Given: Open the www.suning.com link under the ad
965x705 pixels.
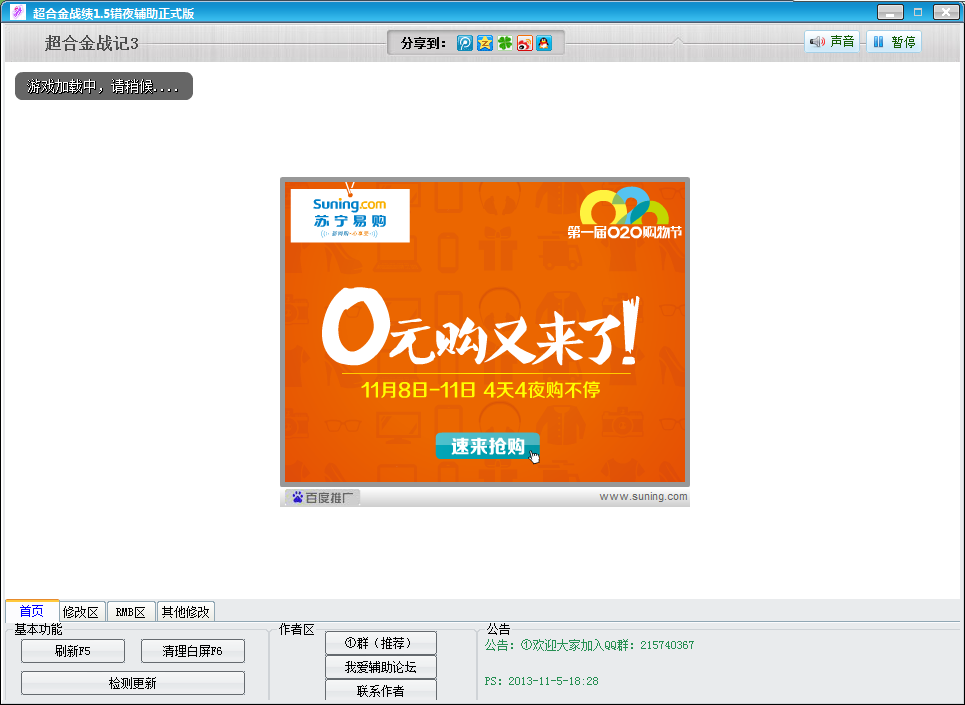Looking at the screenshot, I should 643,496.
